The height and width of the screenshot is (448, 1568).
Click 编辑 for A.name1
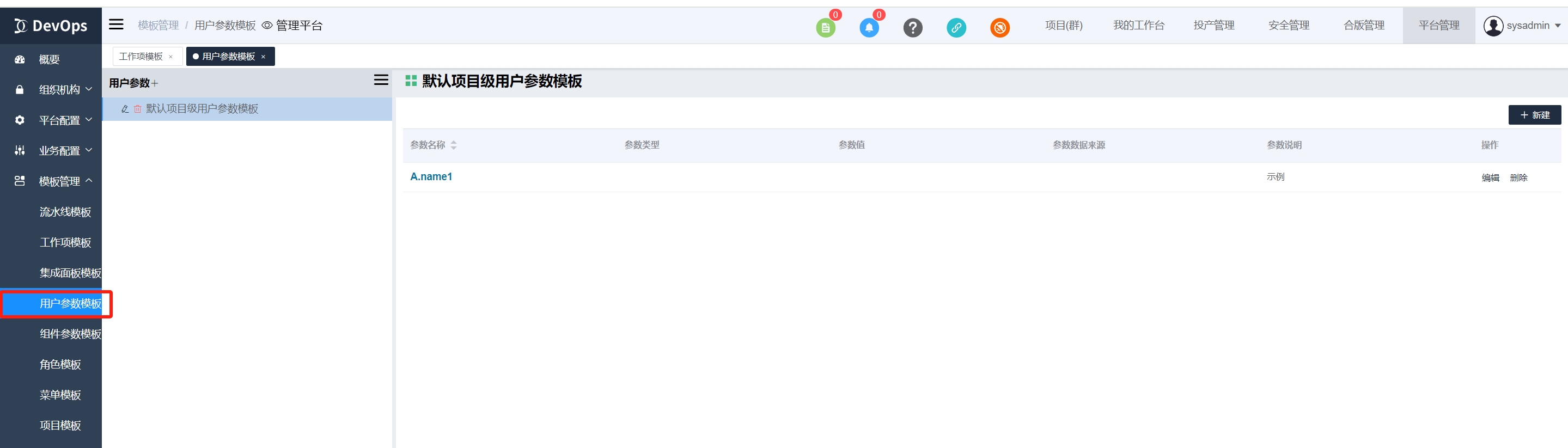click(x=1490, y=178)
